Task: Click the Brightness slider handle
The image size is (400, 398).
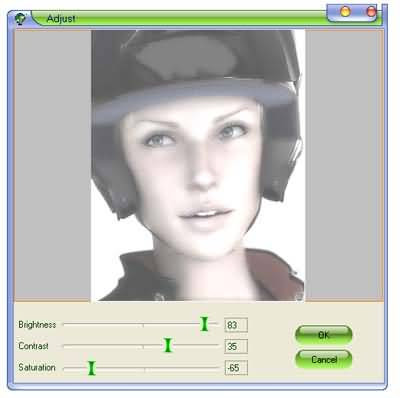Action: coord(204,324)
